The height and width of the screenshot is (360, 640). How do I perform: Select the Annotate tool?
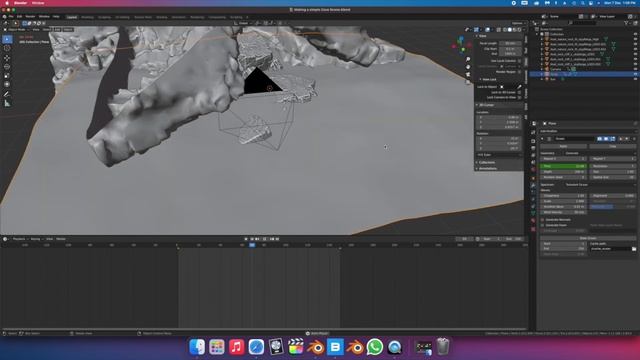click(x=7, y=94)
